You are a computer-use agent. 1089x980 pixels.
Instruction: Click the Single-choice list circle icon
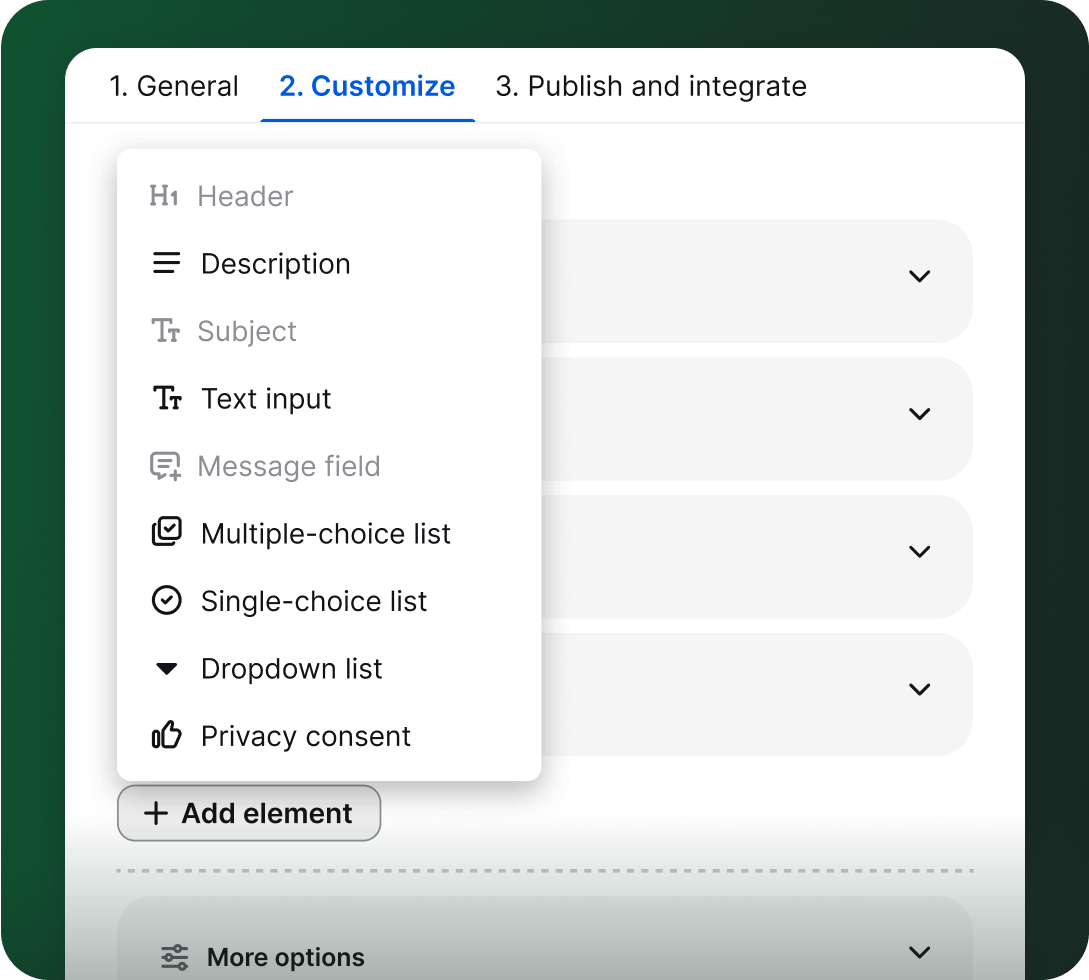click(x=166, y=600)
